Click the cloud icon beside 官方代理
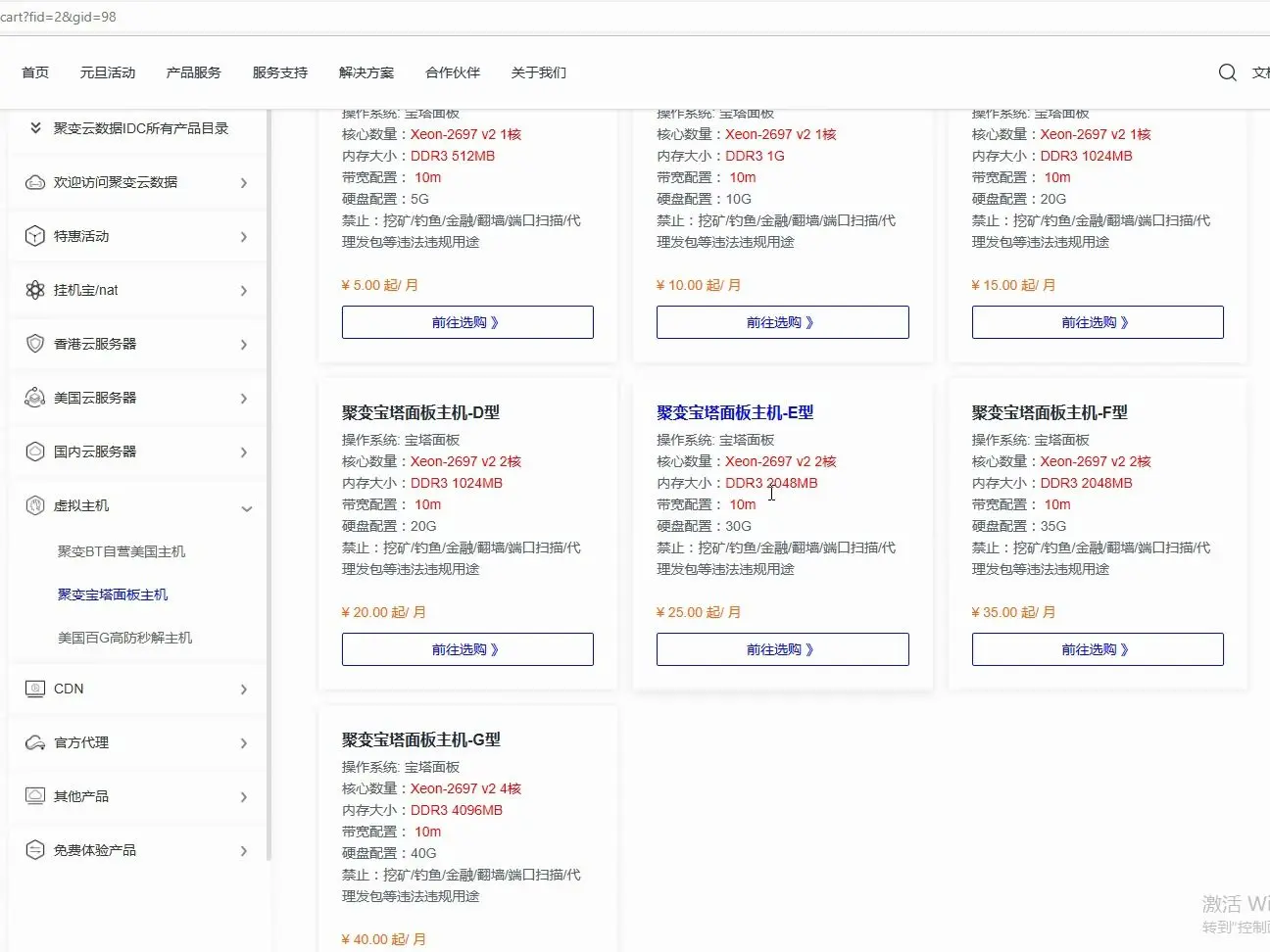This screenshot has width=1270, height=952. click(35, 742)
